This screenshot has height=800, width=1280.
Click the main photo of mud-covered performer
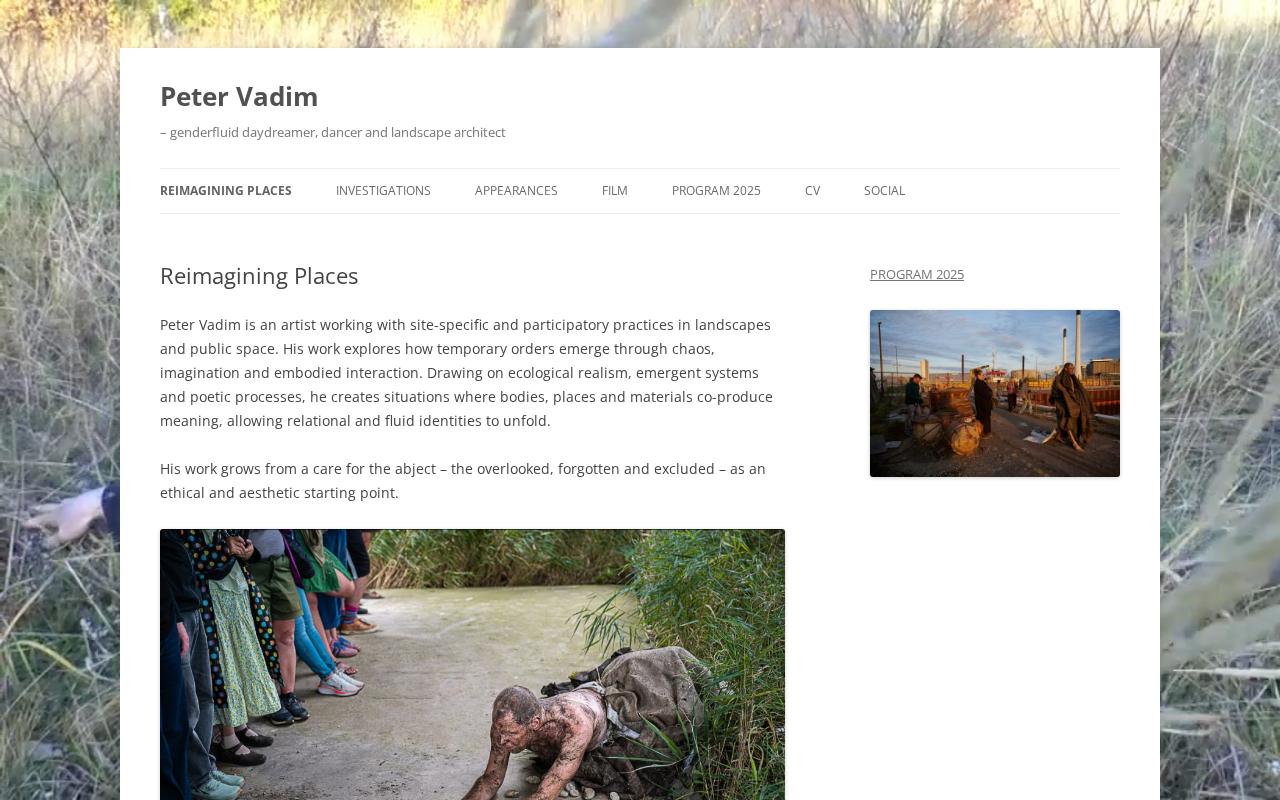pos(472,665)
